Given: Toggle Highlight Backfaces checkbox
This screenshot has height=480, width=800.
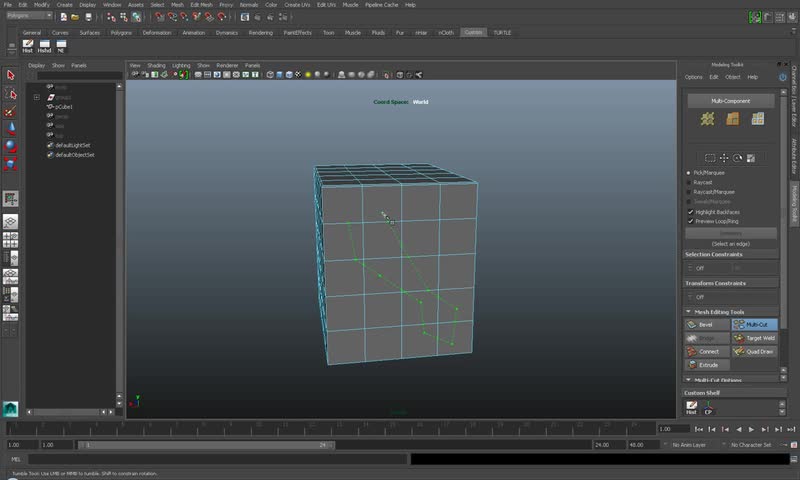Looking at the screenshot, I should click(690, 212).
